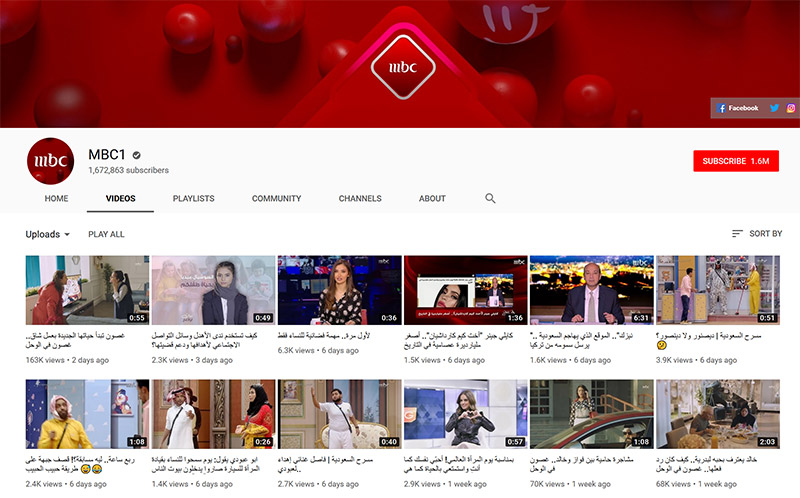Open the 0:51 video thumbnail
800x498 pixels.
(717, 290)
